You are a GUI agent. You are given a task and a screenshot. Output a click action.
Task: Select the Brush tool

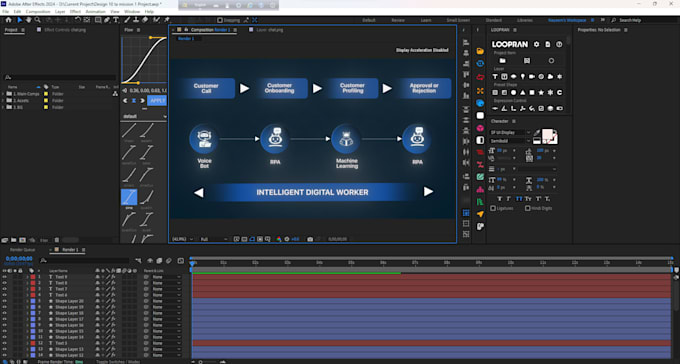127,20
